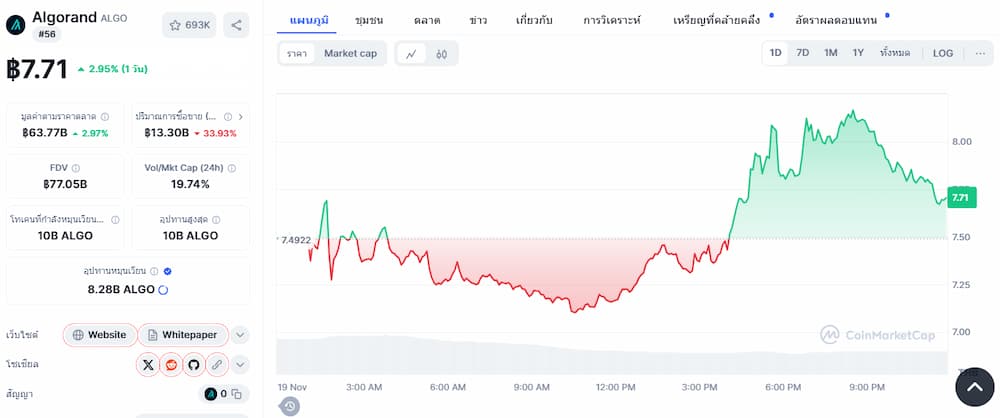Open the X (Twitter) social link
The height and width of the screenshot is (418, 1000).
pos(148,364)
